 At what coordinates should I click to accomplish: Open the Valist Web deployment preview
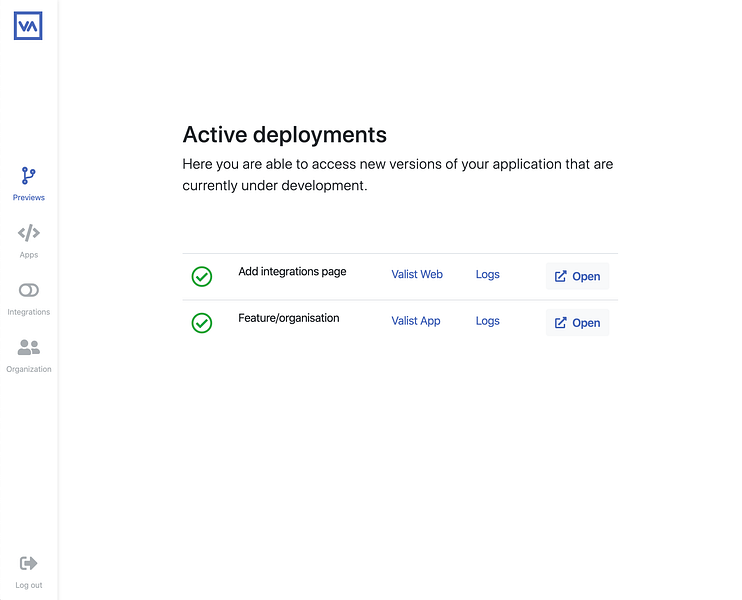tap(577, 276)
